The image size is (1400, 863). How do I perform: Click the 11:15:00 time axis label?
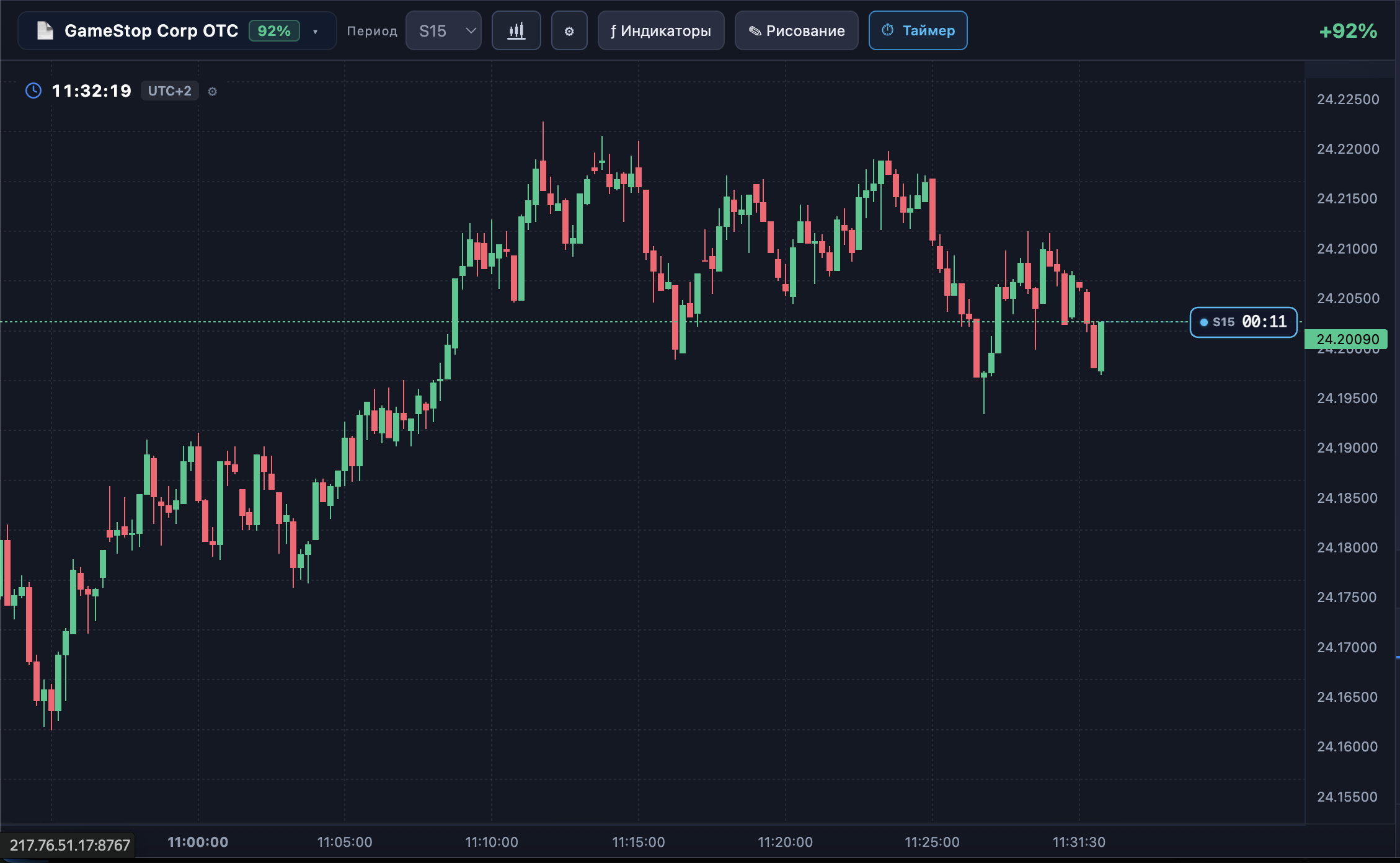[638, 842]
